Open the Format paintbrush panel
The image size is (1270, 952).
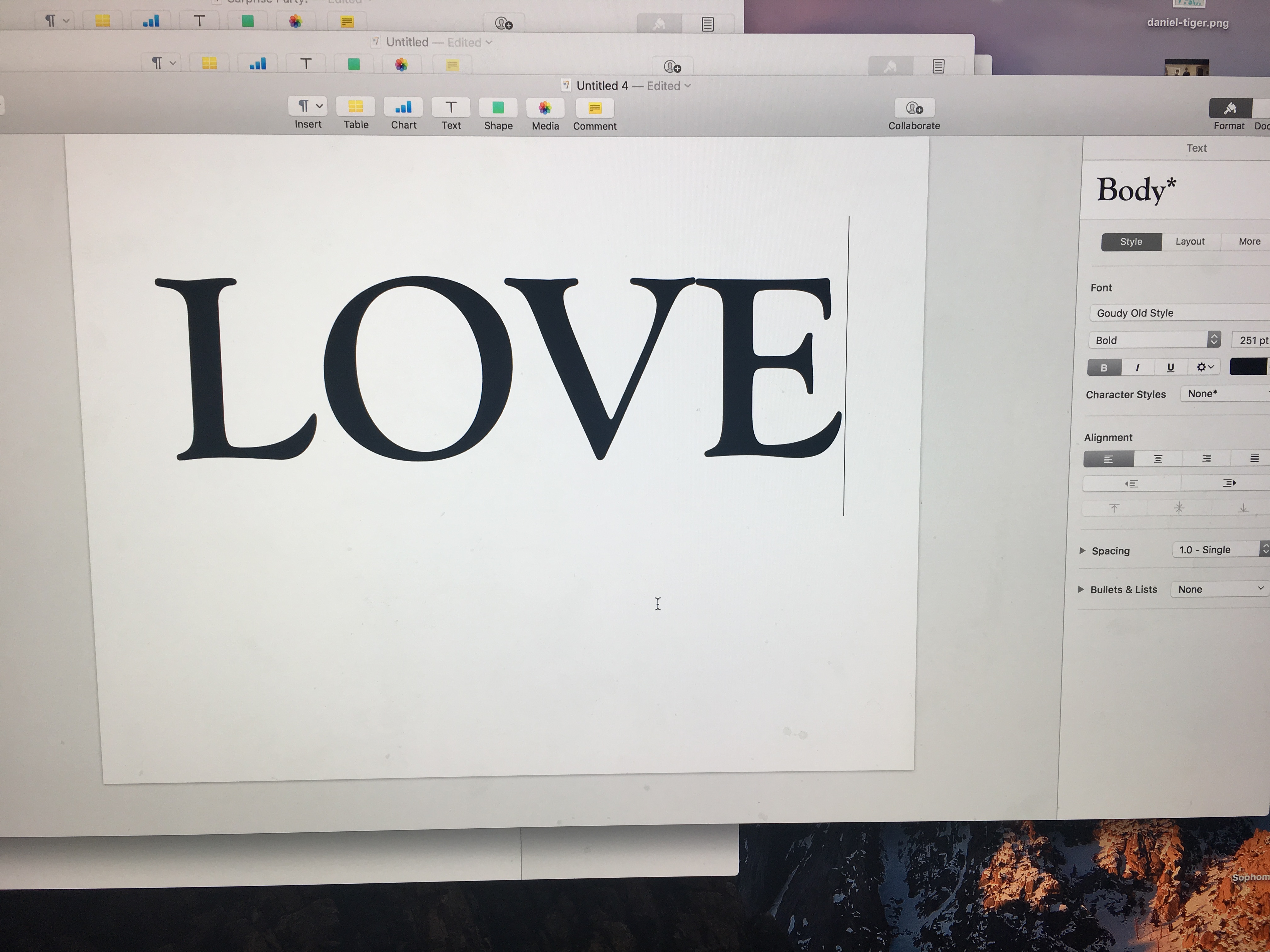(x=1229, y=109)
